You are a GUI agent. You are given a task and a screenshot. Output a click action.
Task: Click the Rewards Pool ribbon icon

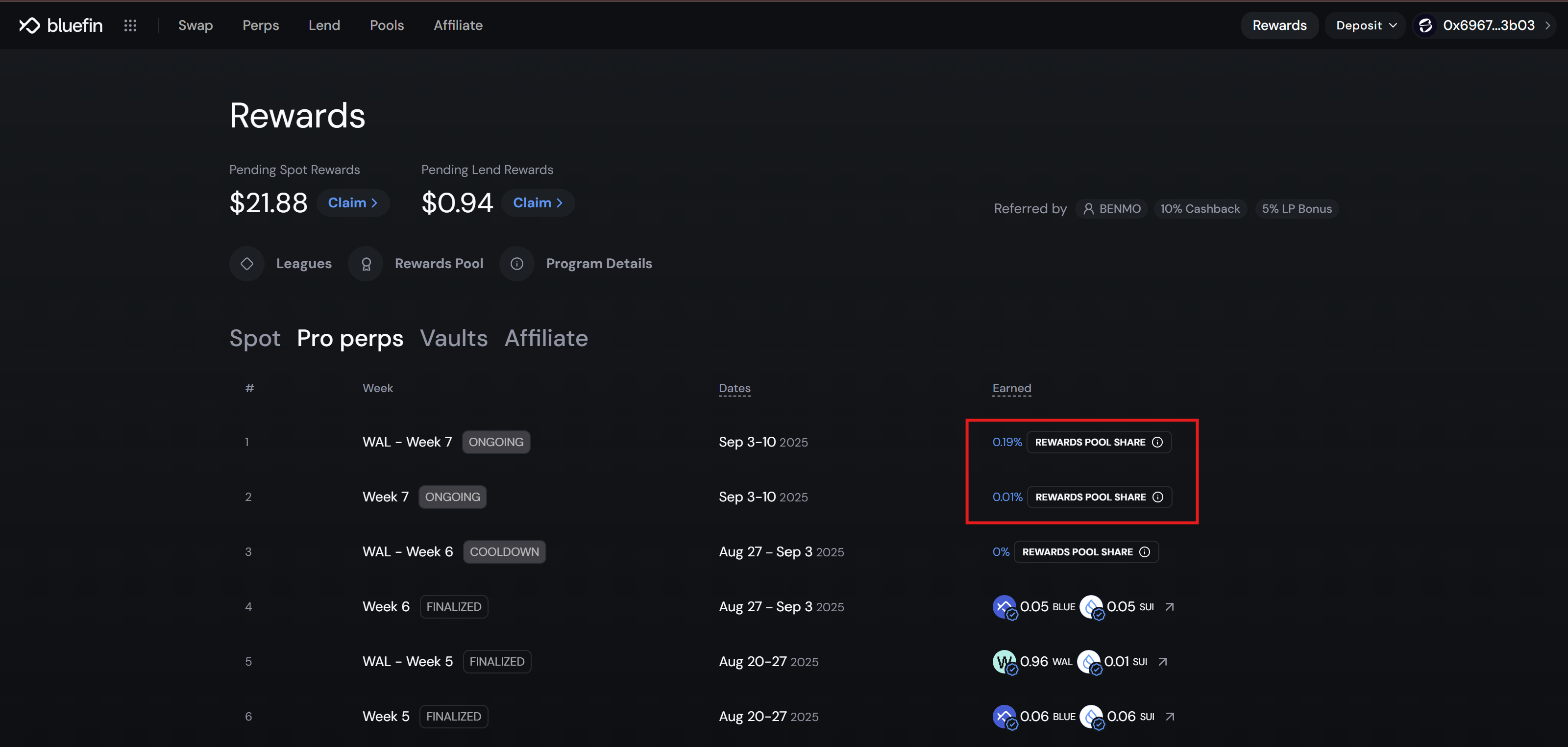(x=366, y=264)
